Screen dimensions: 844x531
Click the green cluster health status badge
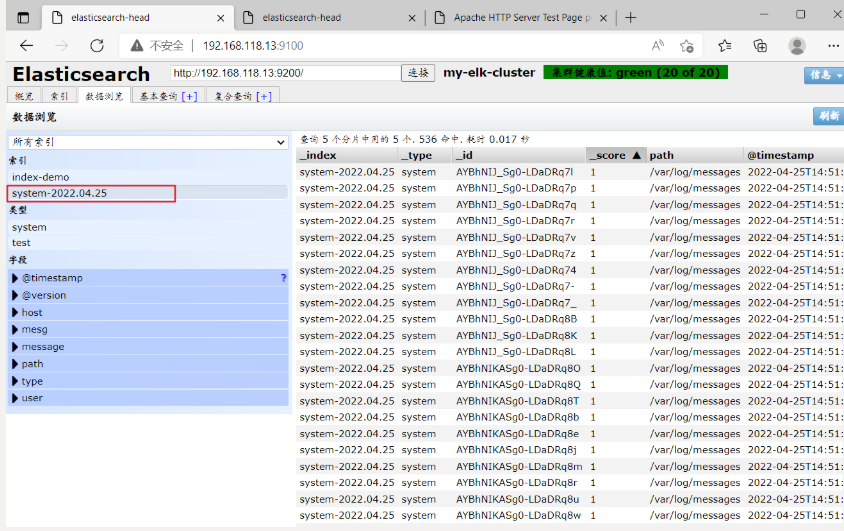point(636,72)
